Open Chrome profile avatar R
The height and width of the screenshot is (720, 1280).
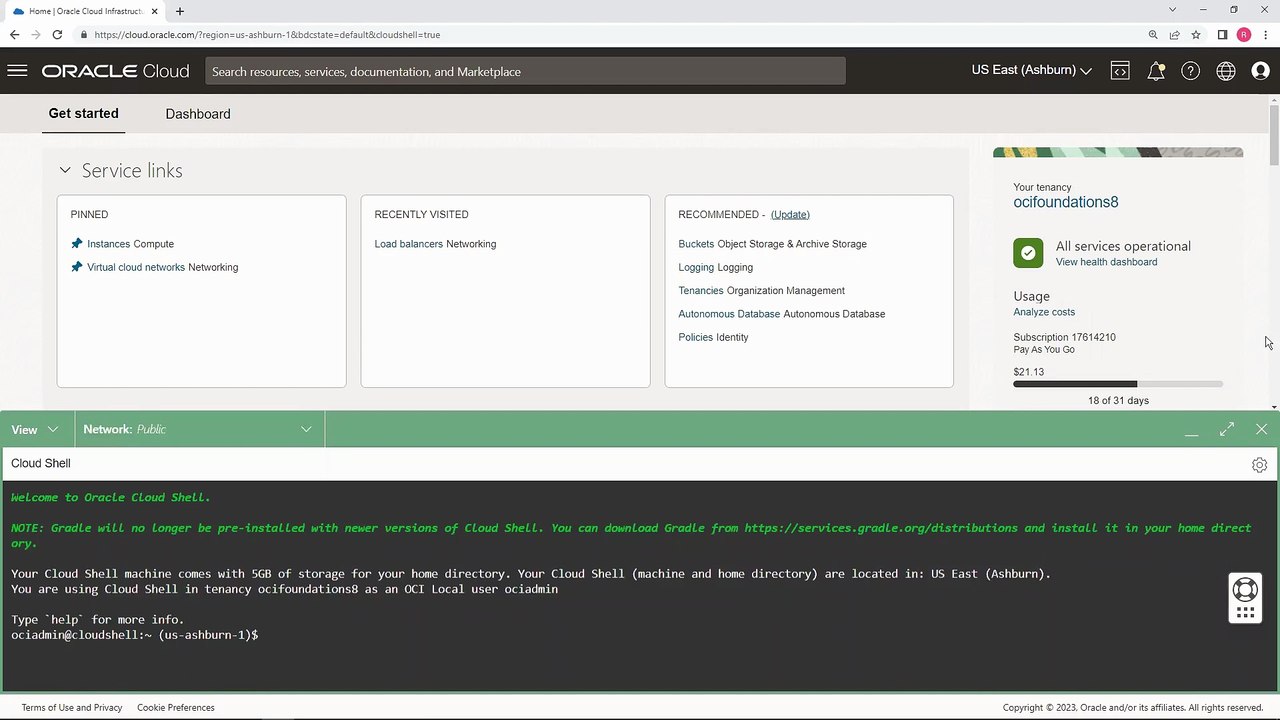pyautogui.click(x=1244, y=34)
